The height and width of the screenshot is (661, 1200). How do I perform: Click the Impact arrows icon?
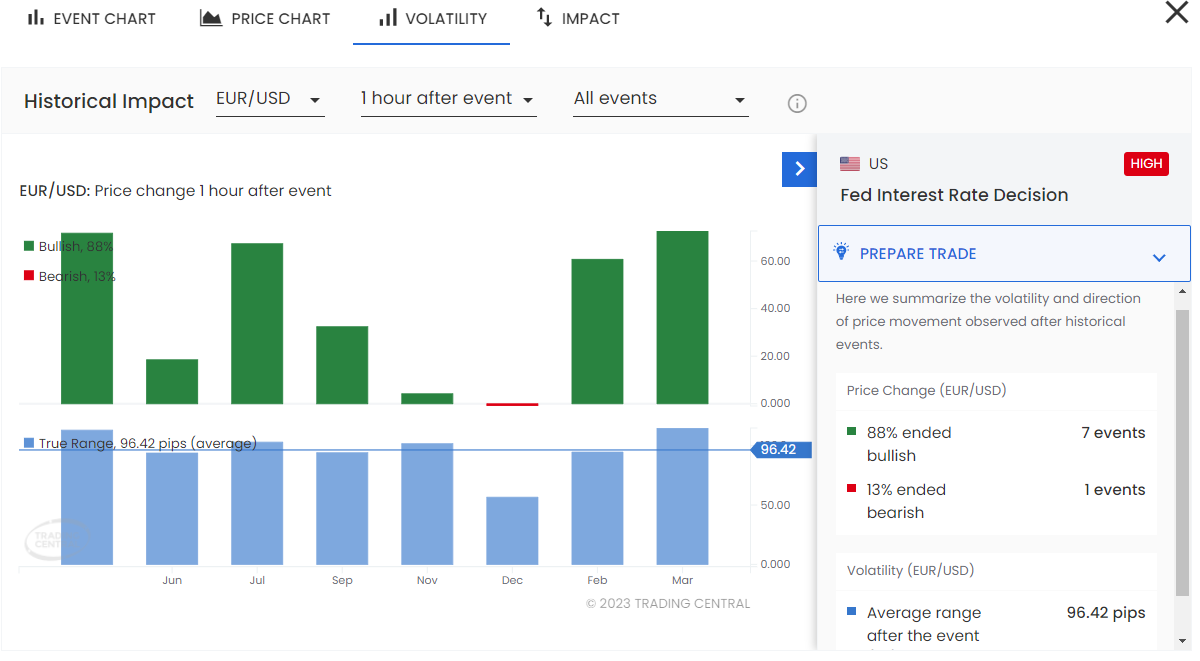pos(544,18)
